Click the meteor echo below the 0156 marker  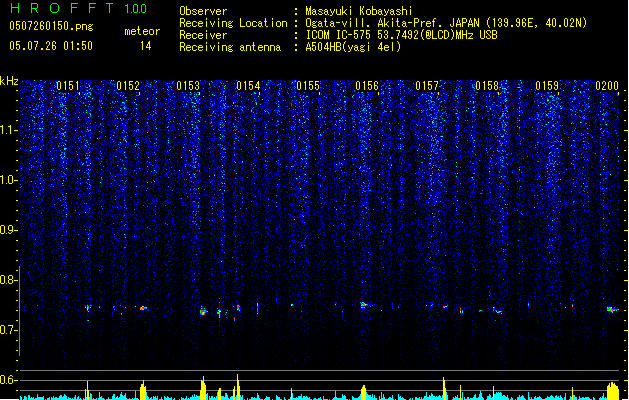coord(363,306)
